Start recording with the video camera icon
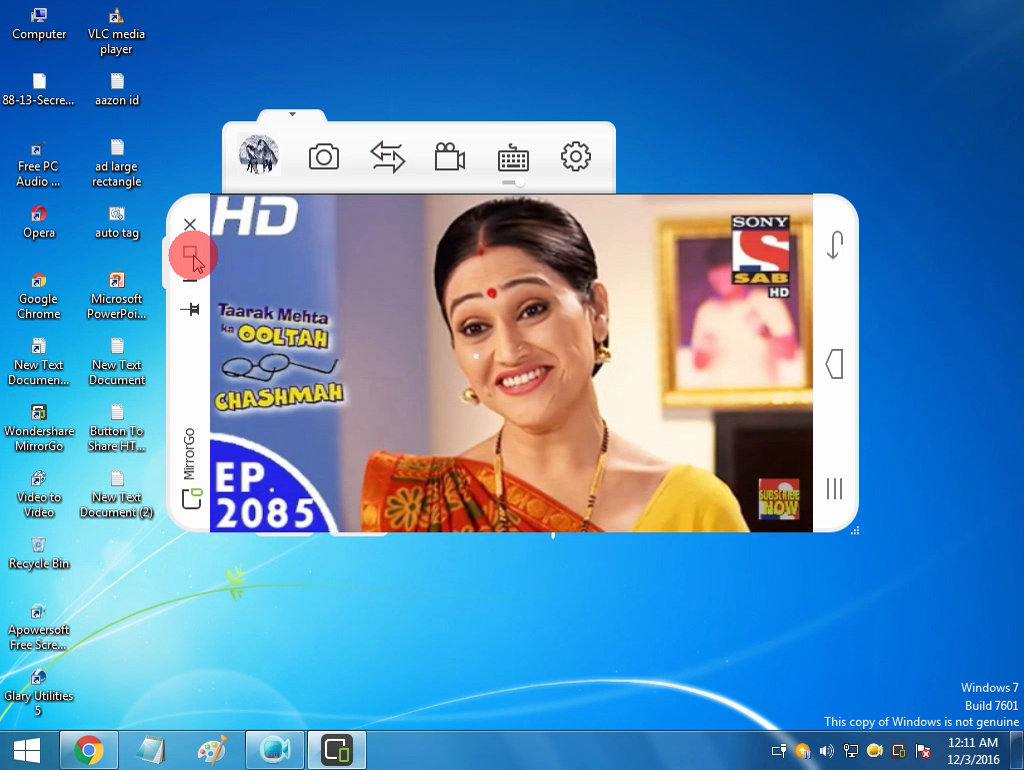The image size is (1024, 770). (x=450, y=157)
